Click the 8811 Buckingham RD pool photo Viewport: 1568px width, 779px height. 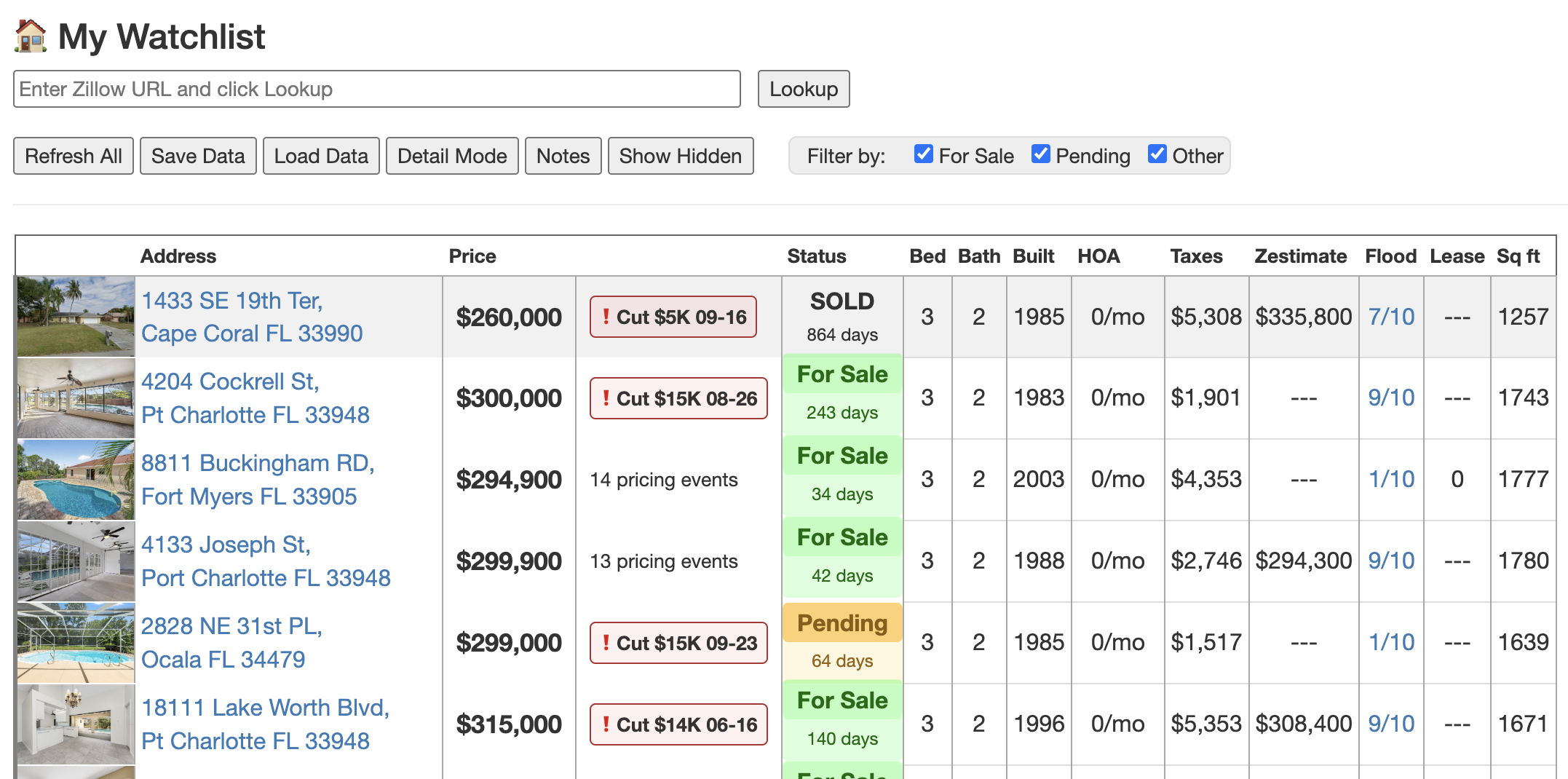coord(76,480)
